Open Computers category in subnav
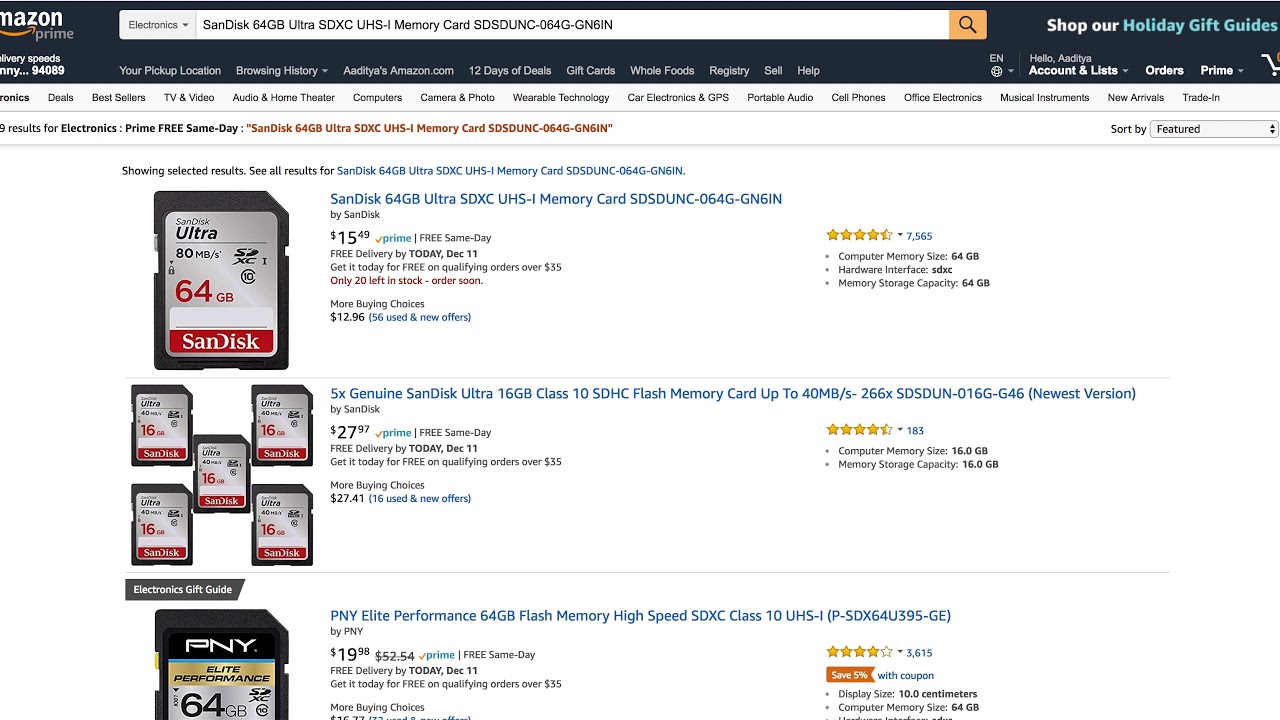The height and width of the screenshot is (720, 1280). point(378,98)
